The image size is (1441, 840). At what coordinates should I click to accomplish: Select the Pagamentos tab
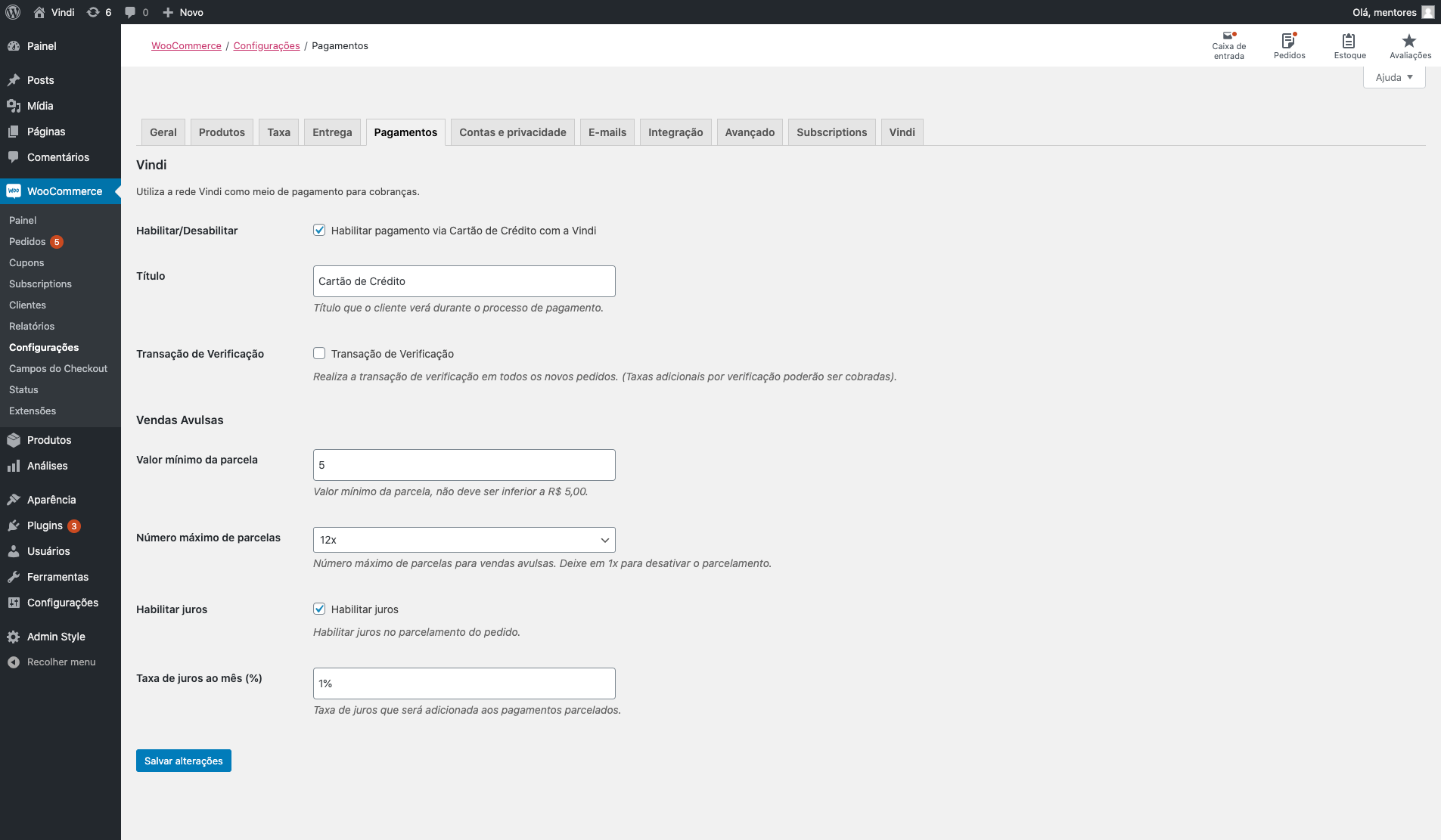point(405,132)
